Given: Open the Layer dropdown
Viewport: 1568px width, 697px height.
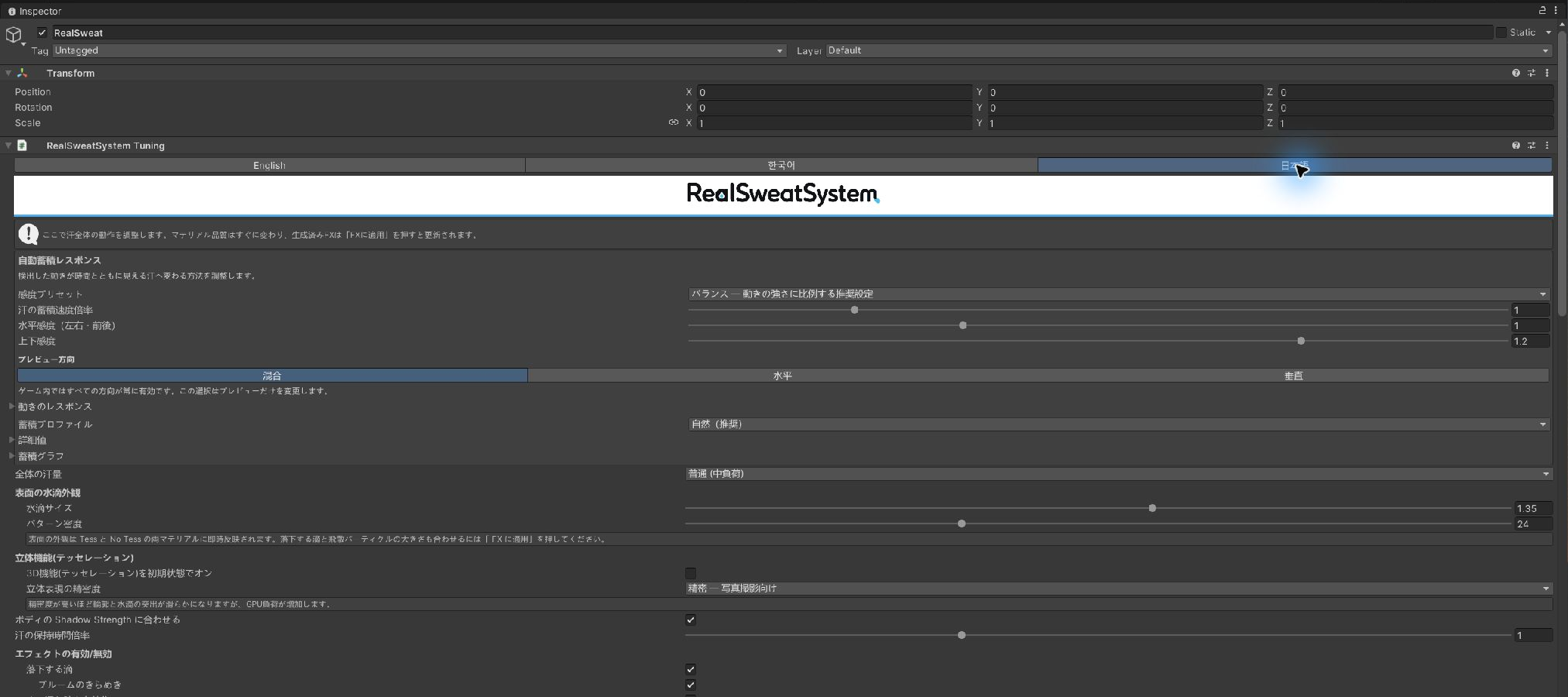Looking at the screenshot, I should point(1189,50).
